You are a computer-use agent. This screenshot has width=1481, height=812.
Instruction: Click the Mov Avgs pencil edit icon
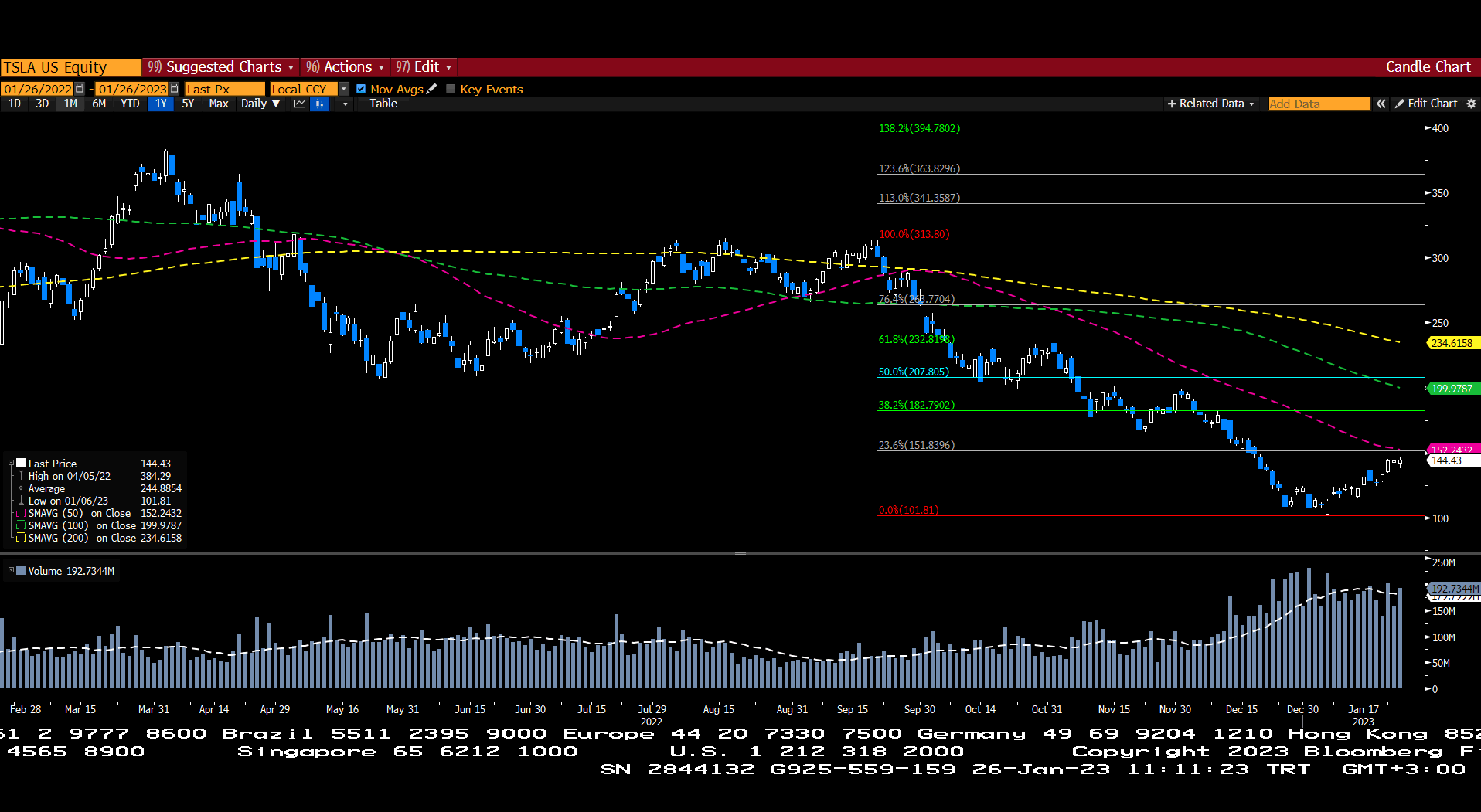431,89
